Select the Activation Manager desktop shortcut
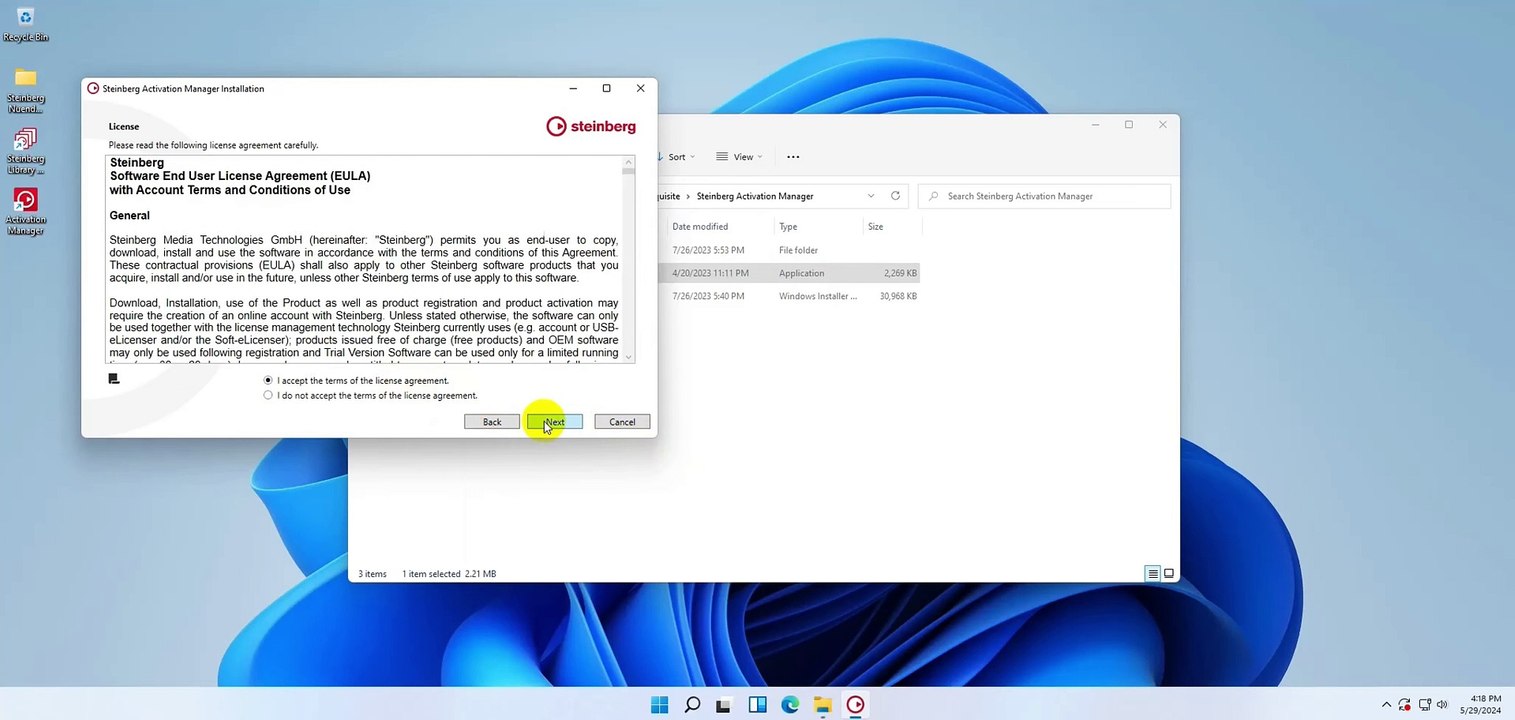The height and width of the screenshot is (720, 1515). pos(26,212)
